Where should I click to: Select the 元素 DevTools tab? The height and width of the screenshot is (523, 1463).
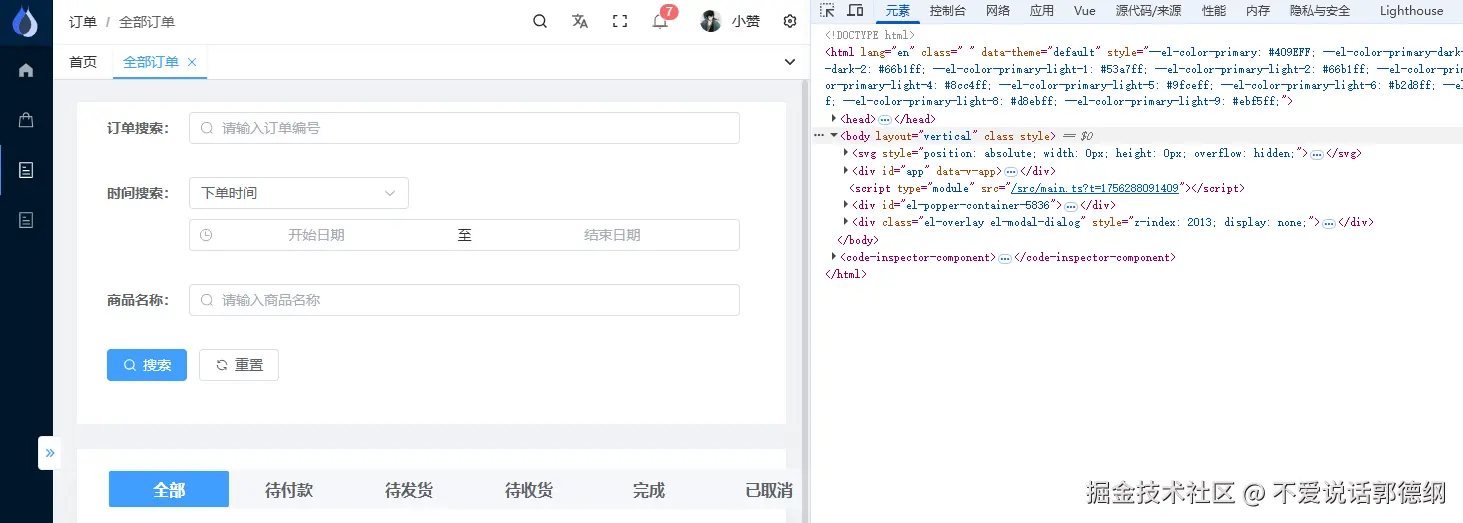(898, 11)
